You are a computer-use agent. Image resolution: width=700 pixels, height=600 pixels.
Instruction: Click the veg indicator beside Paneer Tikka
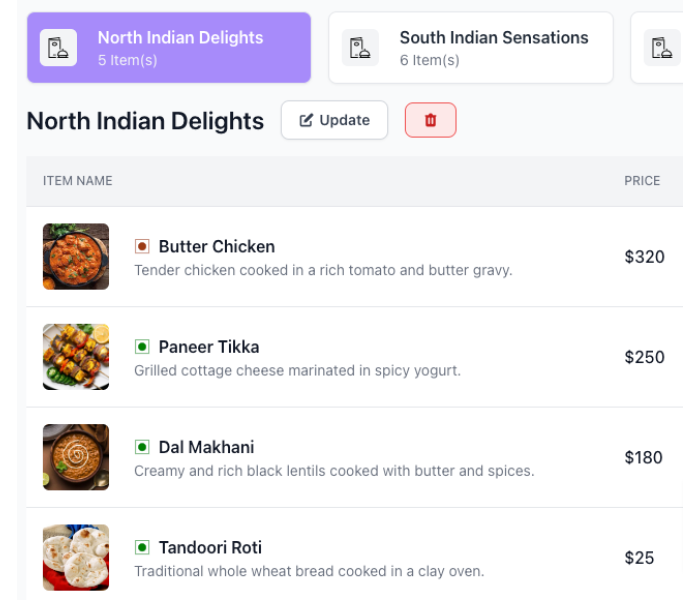pos(142,346)
